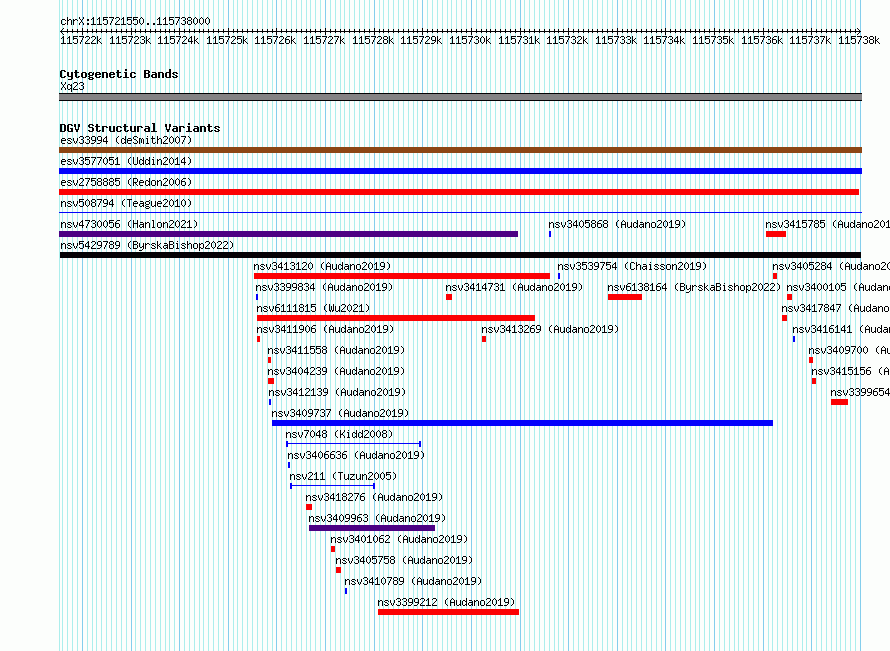Image resolution: width=890 pixels, height=651 pixels.
Task: Click the 115725k ruler position
Action: [x=227, y=40]
